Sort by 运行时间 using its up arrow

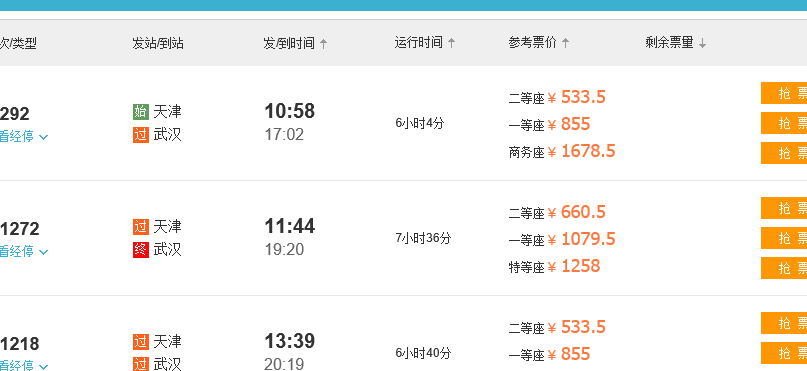pyautogui.click(x=451, y=43)
